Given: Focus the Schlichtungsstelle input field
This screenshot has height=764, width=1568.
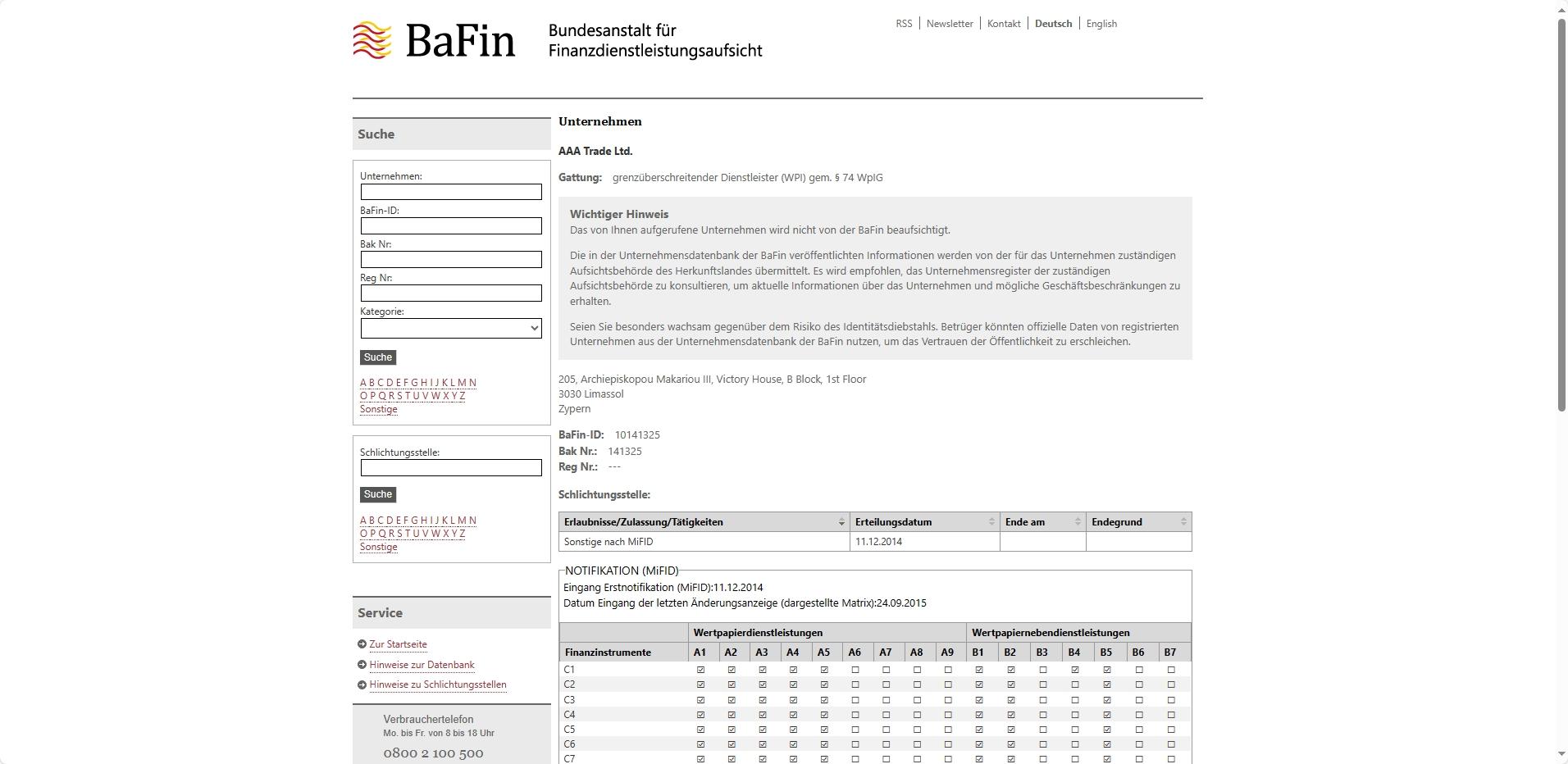Looking at the screenshot, I should [451, 467].
